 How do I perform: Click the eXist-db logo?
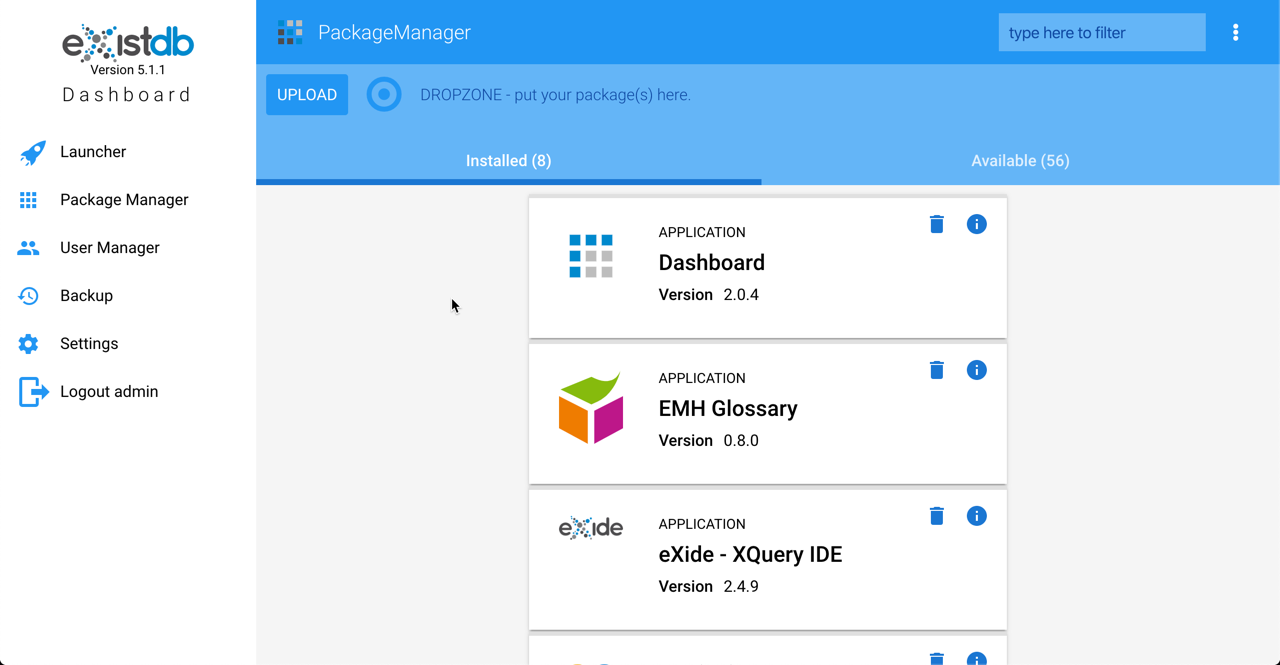point(128,43)
